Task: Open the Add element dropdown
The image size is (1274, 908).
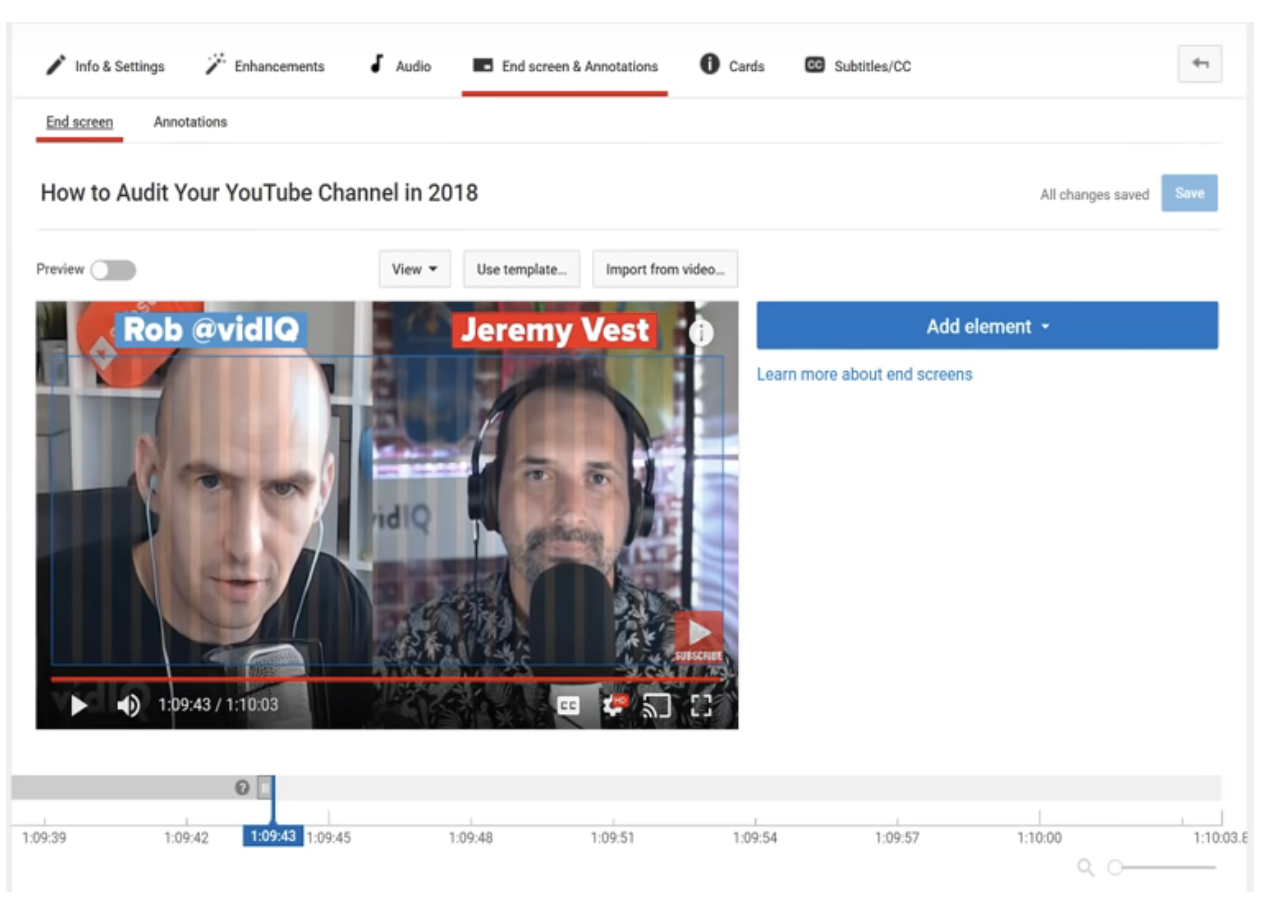Action: point(987,326)
